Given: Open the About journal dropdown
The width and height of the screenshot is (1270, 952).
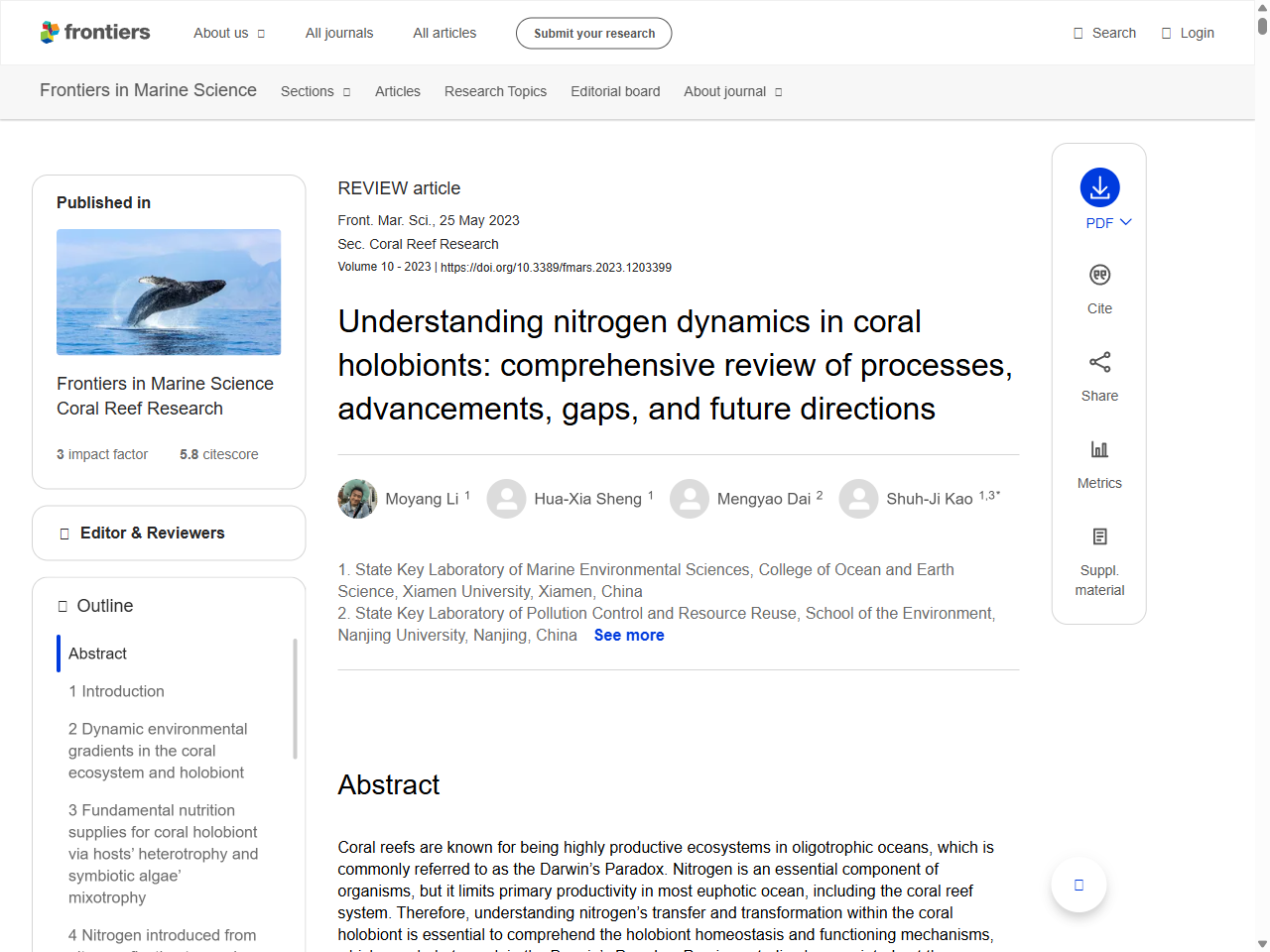Looking at the screenshot, I should (732, 91).
